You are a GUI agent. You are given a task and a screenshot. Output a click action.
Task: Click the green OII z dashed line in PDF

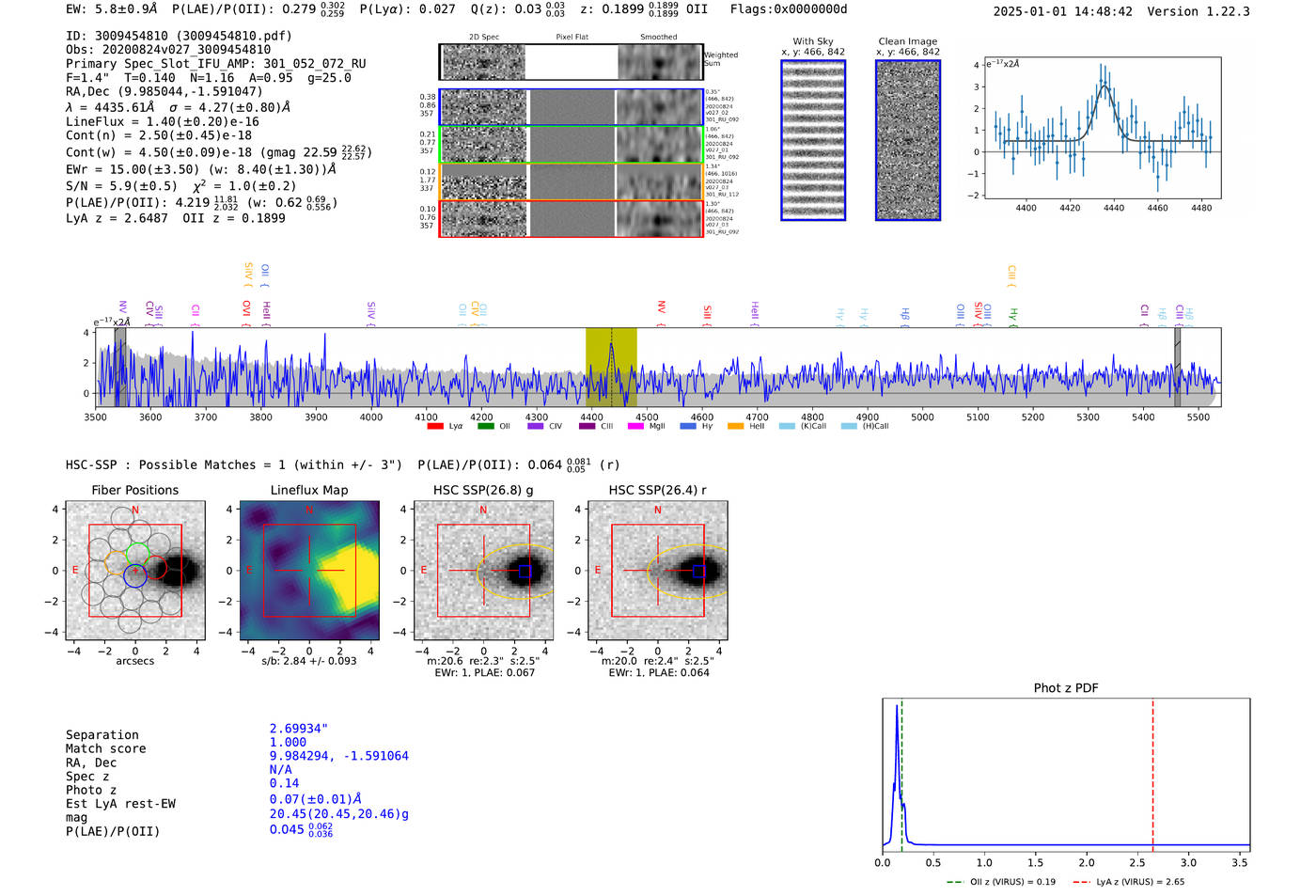(x=901, y=773)
